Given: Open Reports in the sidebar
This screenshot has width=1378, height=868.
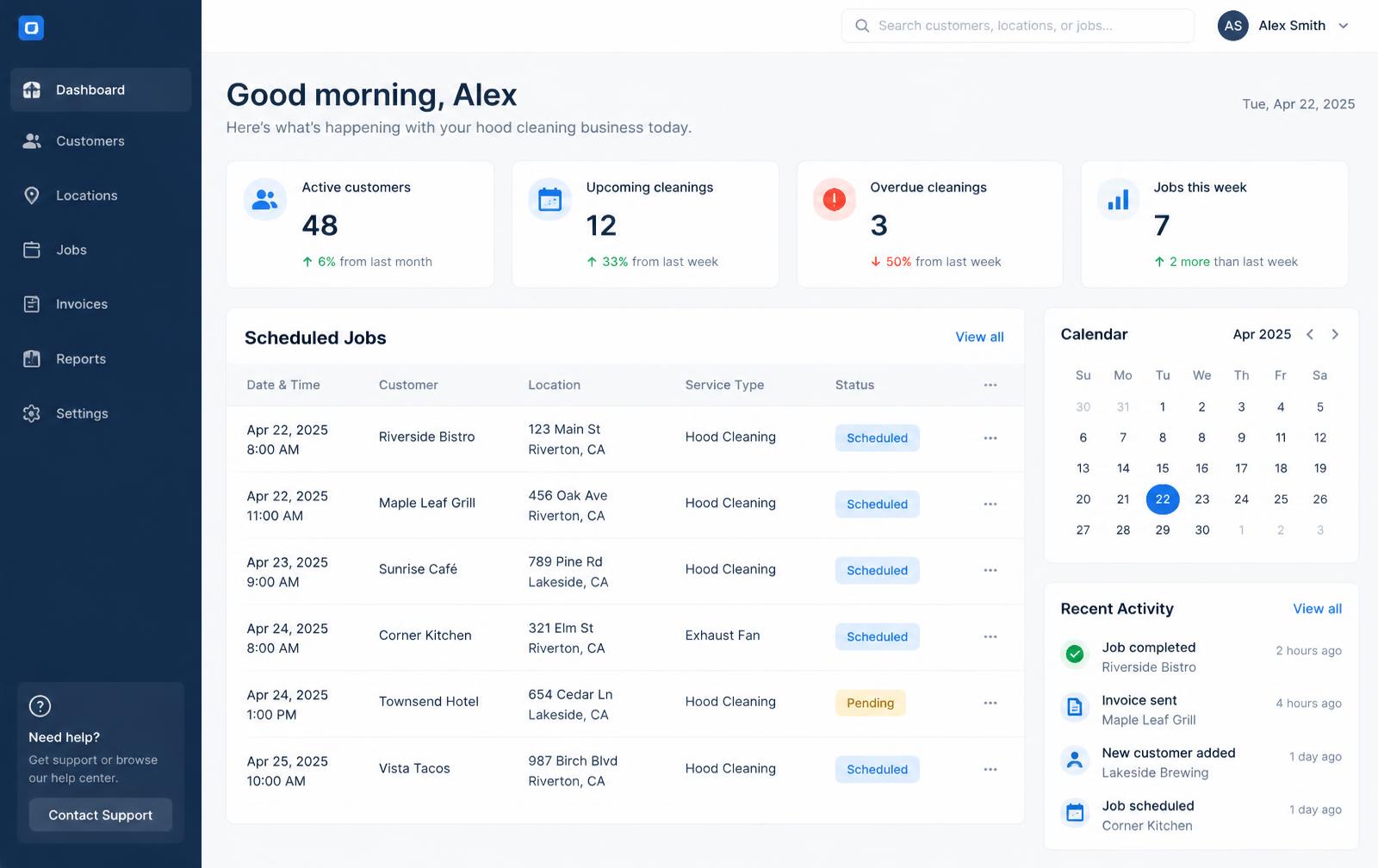Looking at the screenshot, I should point(101,359).
